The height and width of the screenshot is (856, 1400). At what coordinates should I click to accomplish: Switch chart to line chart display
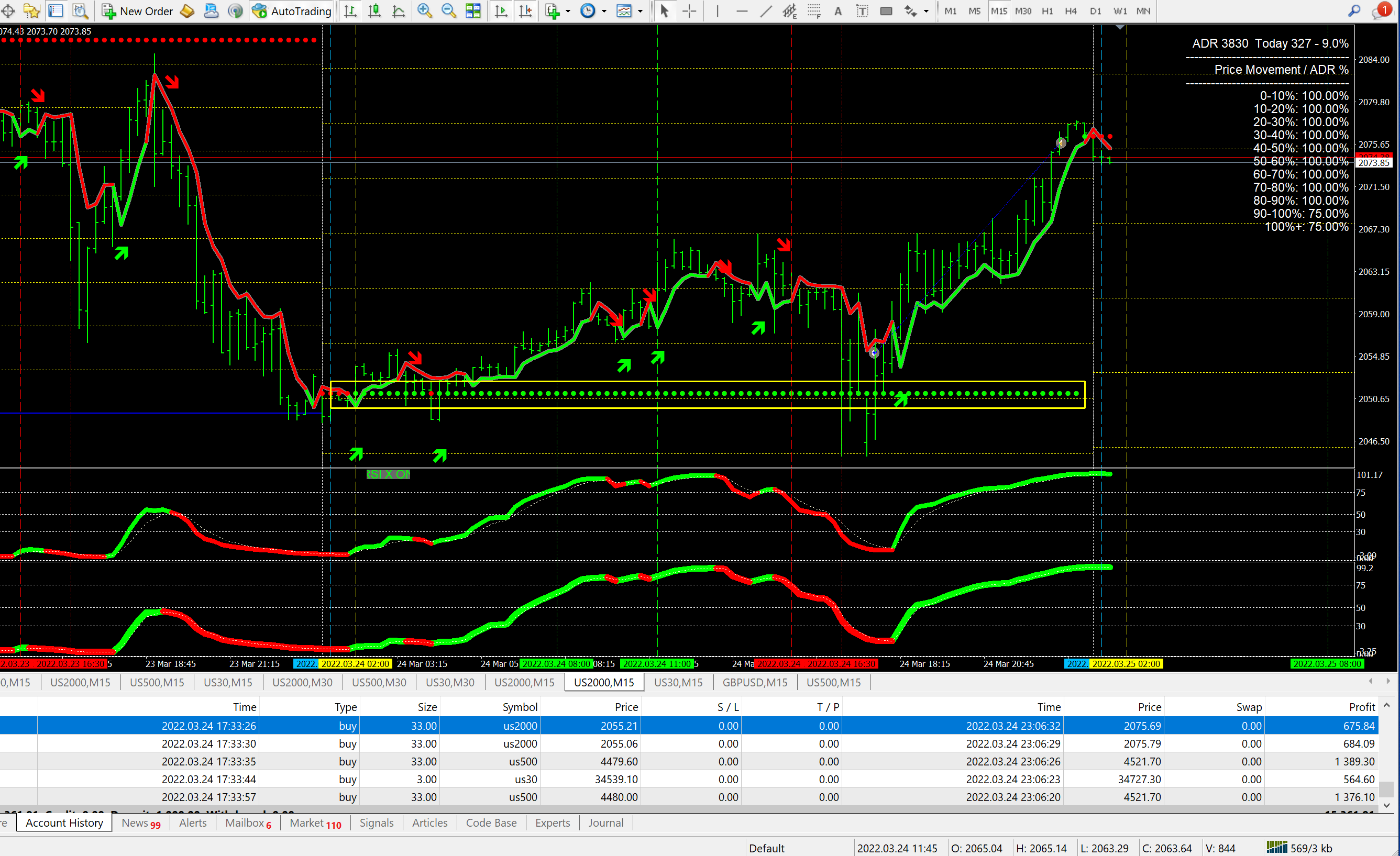(399, 11)
